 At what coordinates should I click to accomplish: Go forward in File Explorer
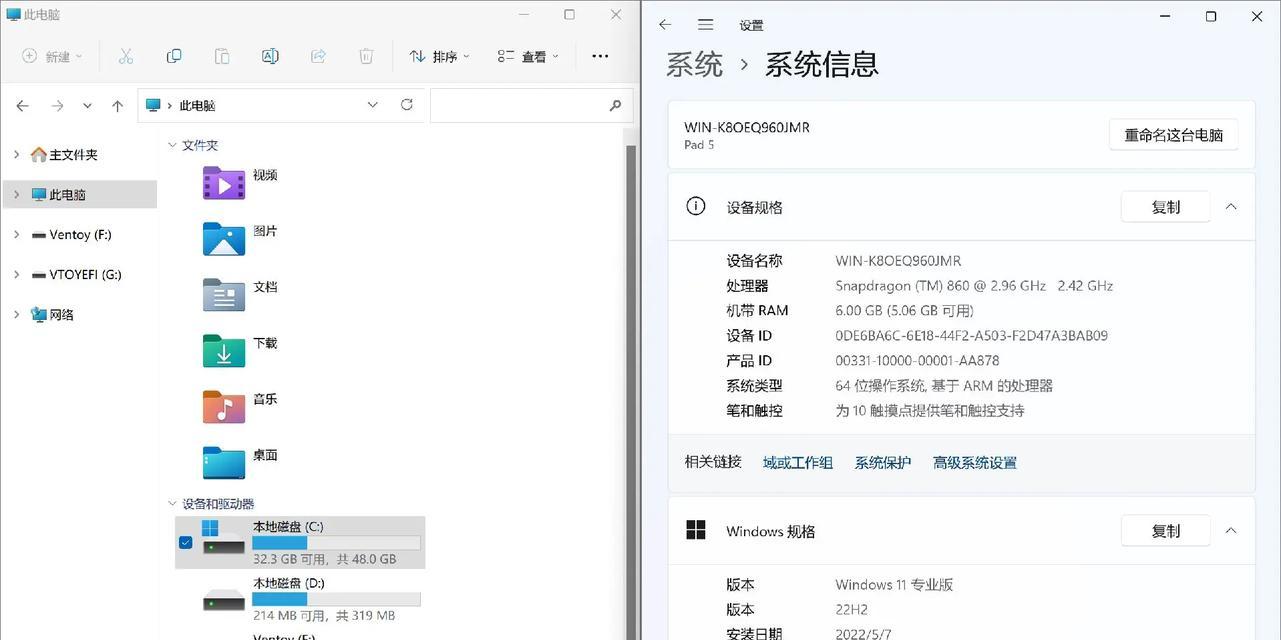tap(57, 105)
